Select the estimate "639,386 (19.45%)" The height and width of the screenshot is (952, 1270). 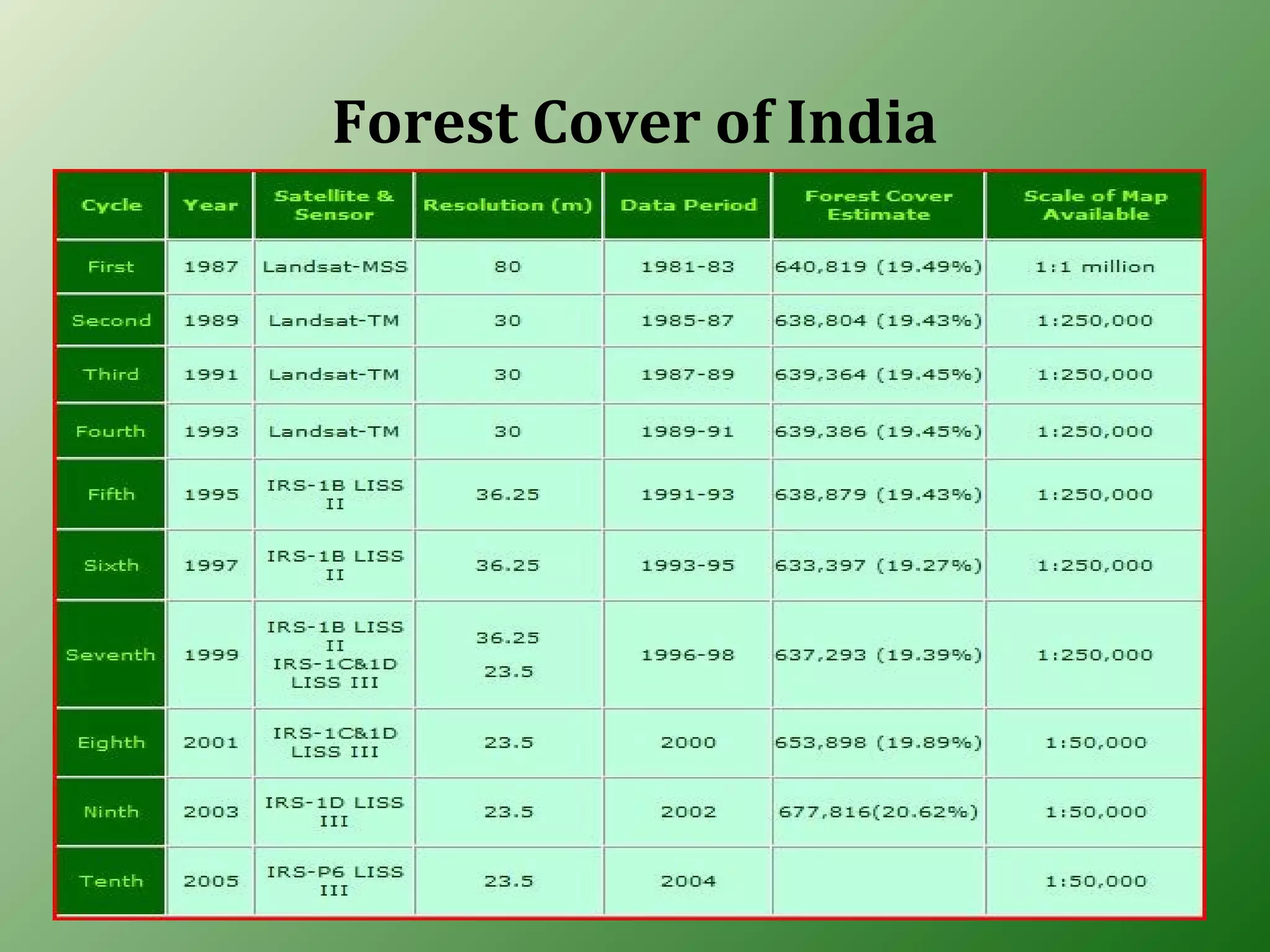click(879, 431)
